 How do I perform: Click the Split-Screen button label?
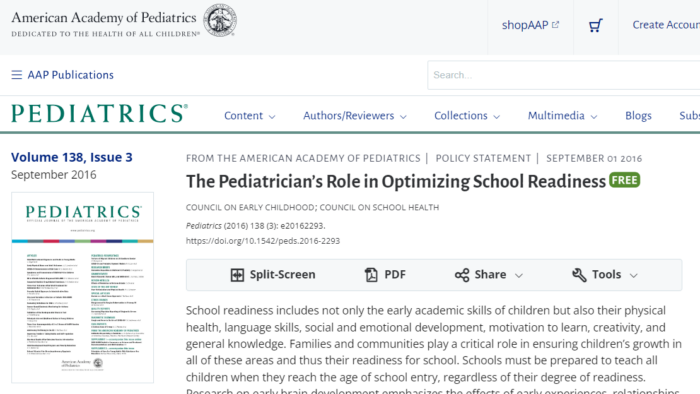click(283, 274)
